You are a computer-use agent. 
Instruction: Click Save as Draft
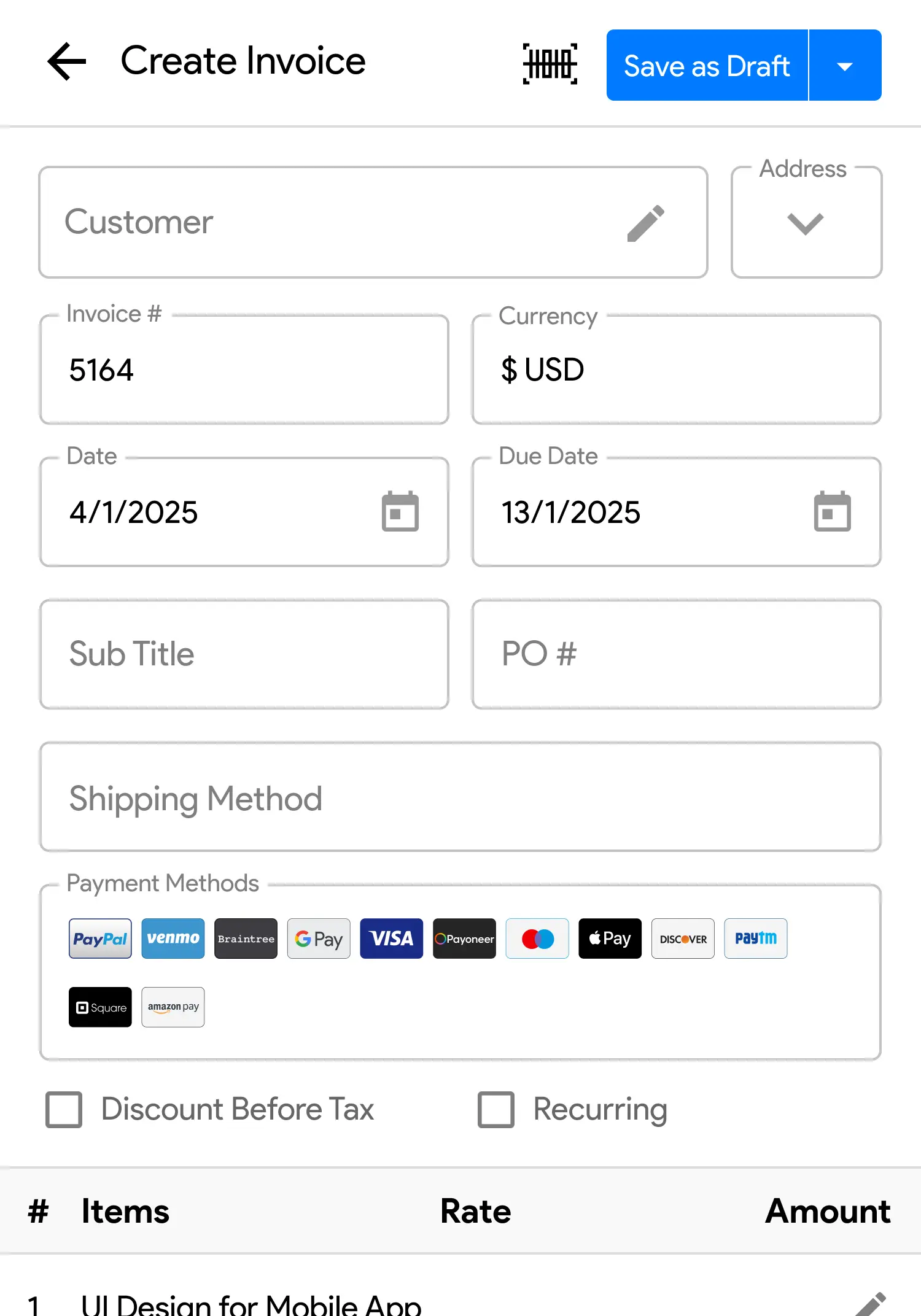pyautogui.click(x=707, y=65)
